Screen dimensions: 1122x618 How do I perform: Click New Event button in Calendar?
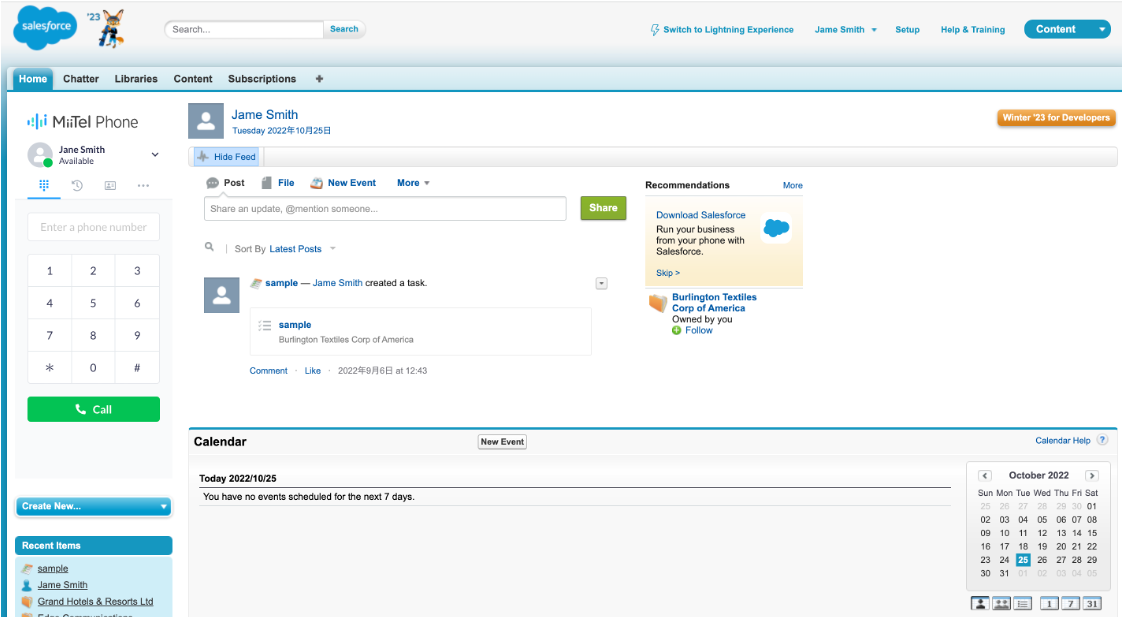pyautogui.click(x=502, y=442)
